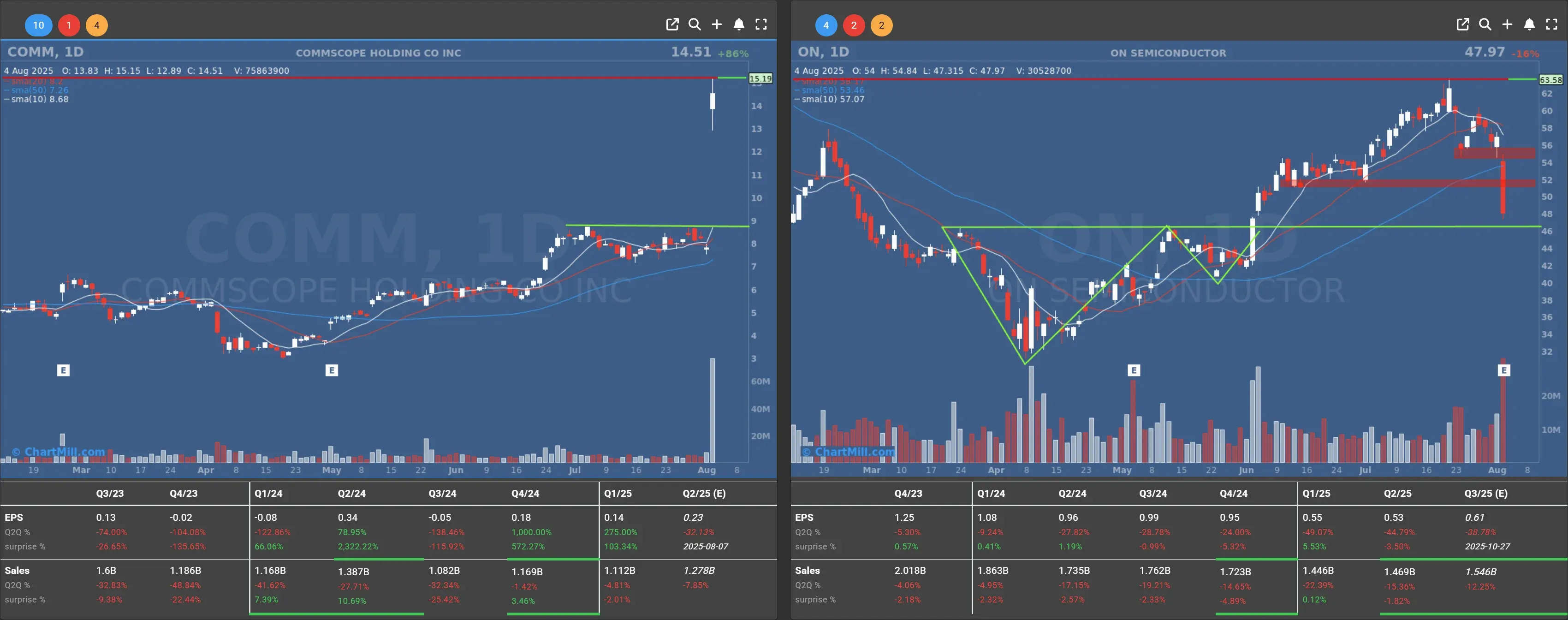Click blue badge 4 on ON panel
The height and width of the screenshot is (620, 1568).
point(826,25)
